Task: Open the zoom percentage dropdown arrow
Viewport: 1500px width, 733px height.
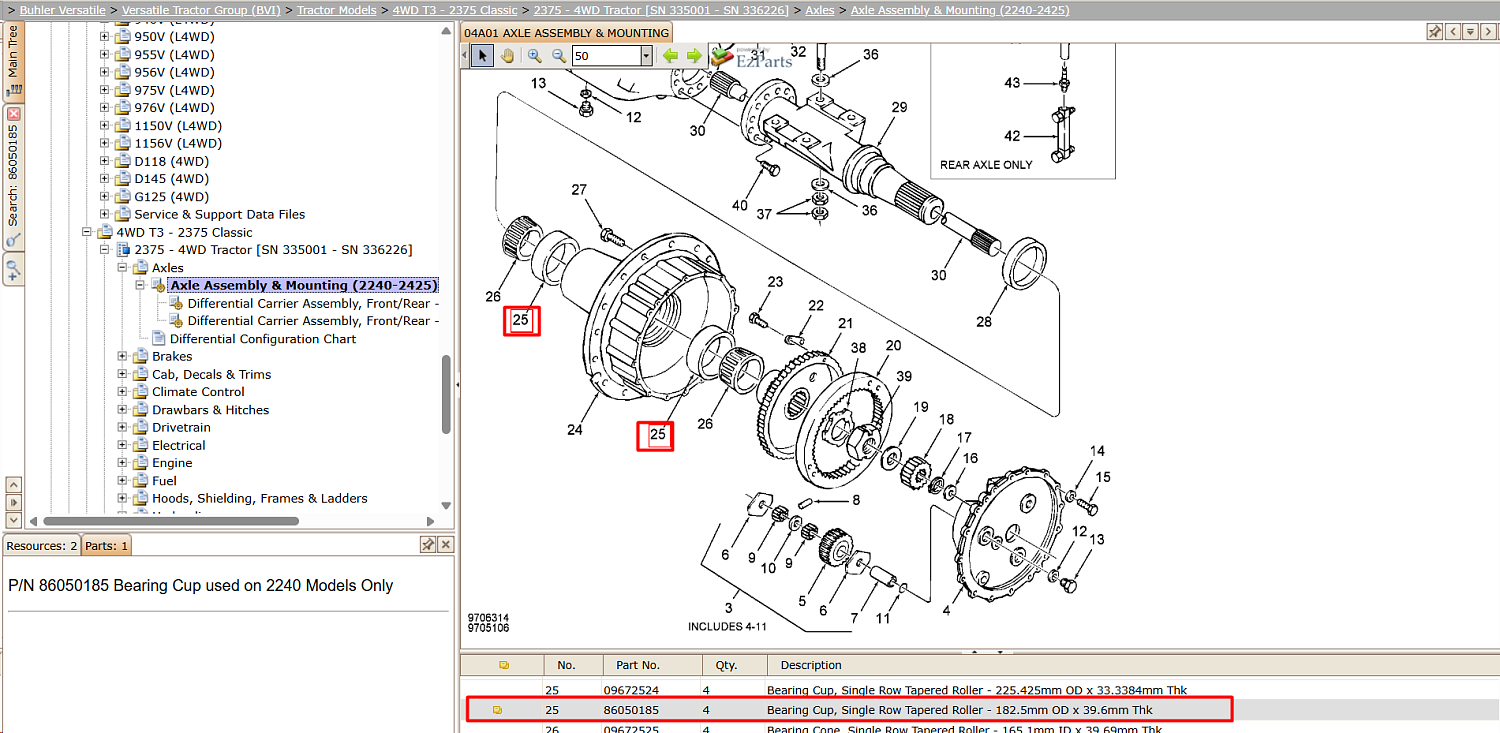Action: pyautogui.click(x=647, y=57)
